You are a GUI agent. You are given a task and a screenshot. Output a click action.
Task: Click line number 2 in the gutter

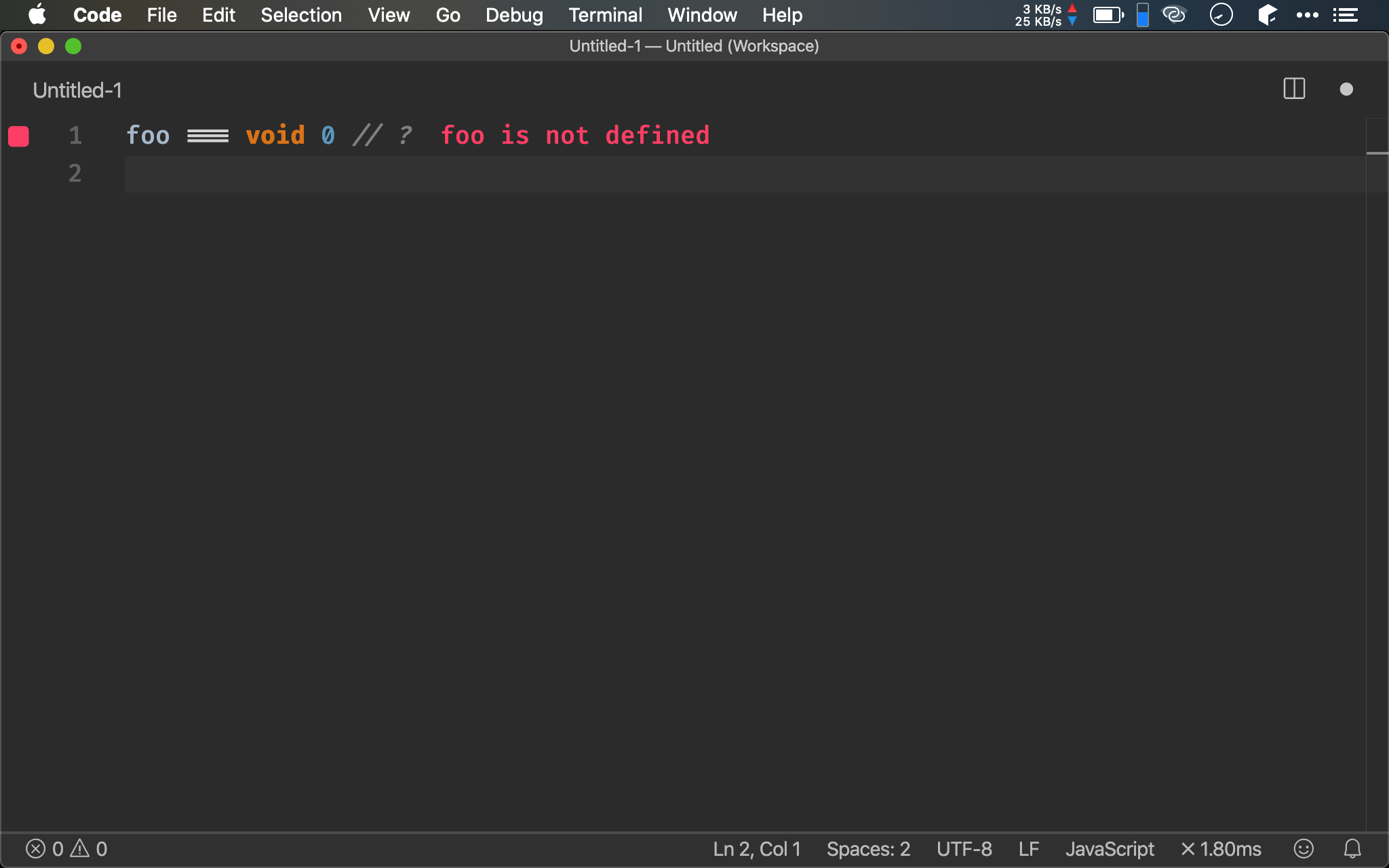(75, 174)
